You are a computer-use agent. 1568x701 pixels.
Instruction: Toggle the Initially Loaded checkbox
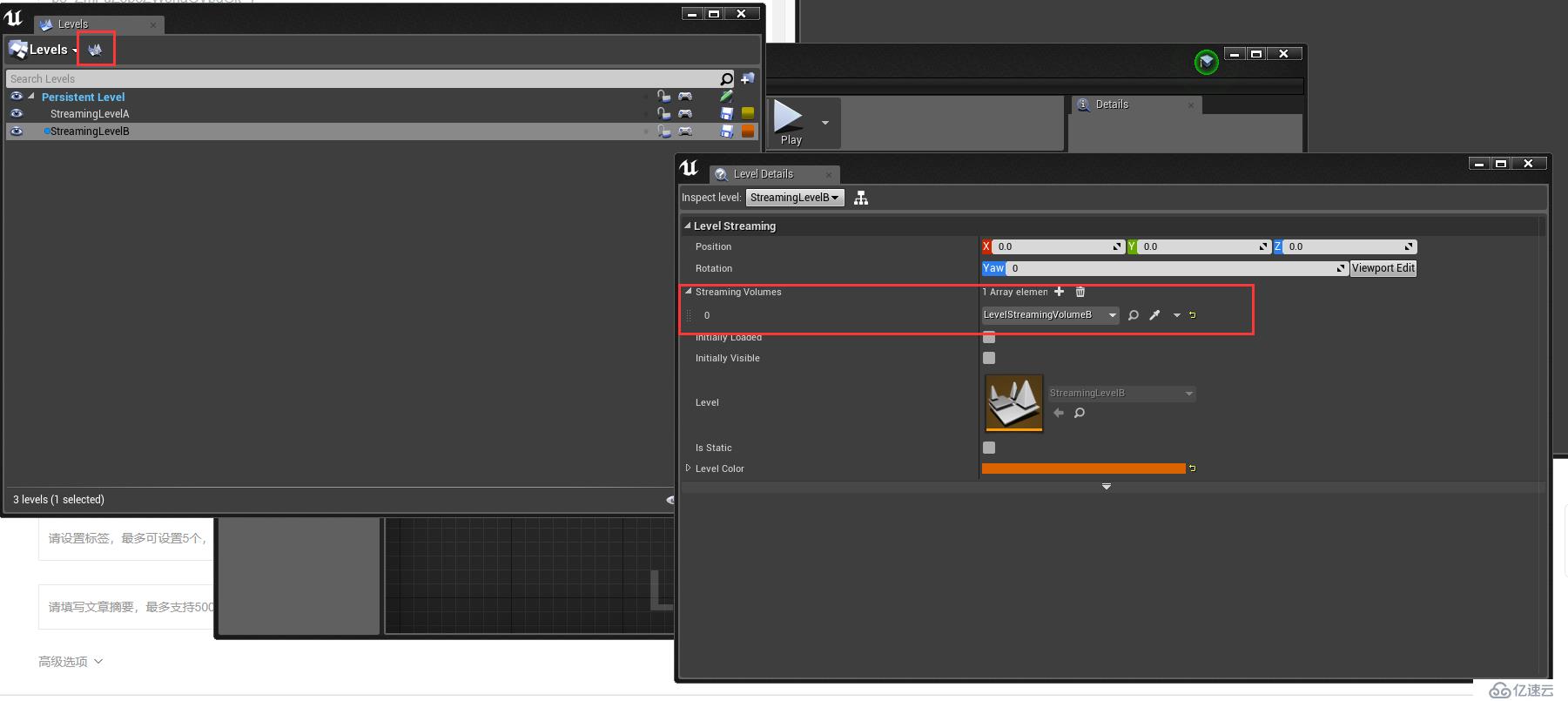point(989,338)
